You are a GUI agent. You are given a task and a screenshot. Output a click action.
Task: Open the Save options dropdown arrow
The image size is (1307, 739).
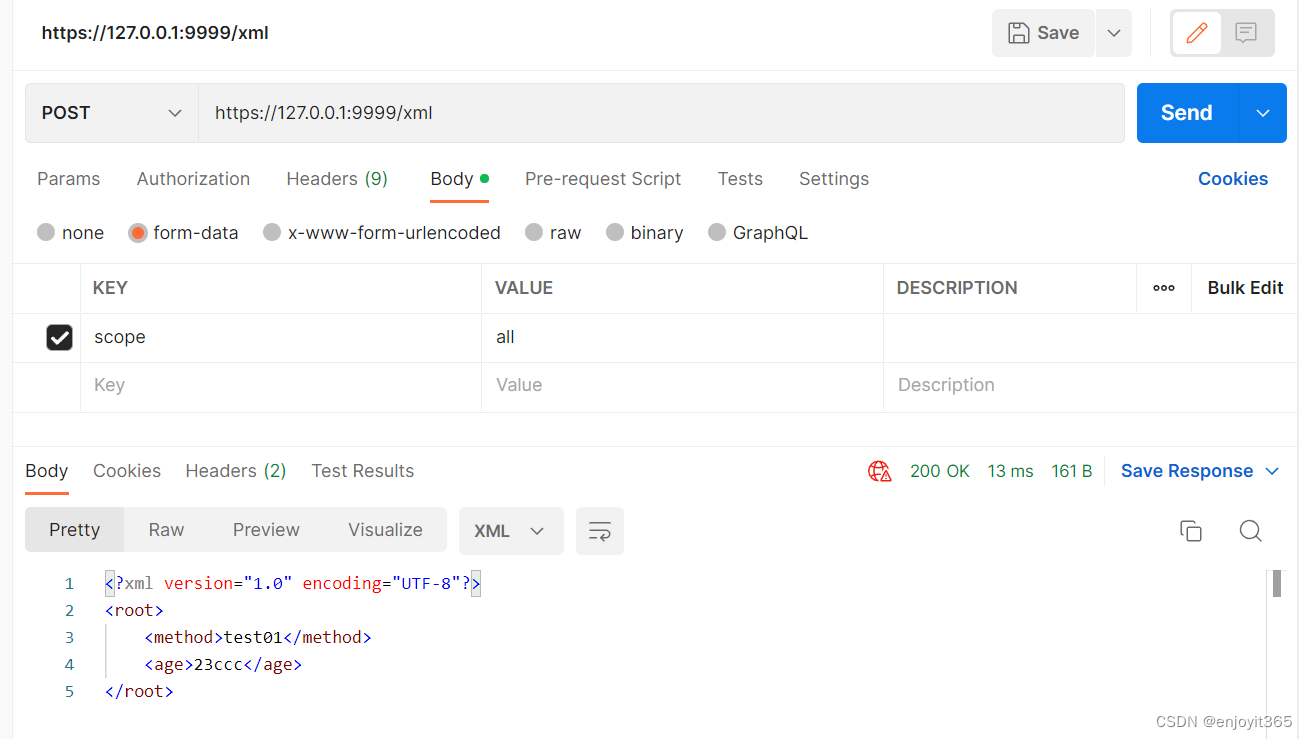pyautogui.click(x=1114, y=33)
